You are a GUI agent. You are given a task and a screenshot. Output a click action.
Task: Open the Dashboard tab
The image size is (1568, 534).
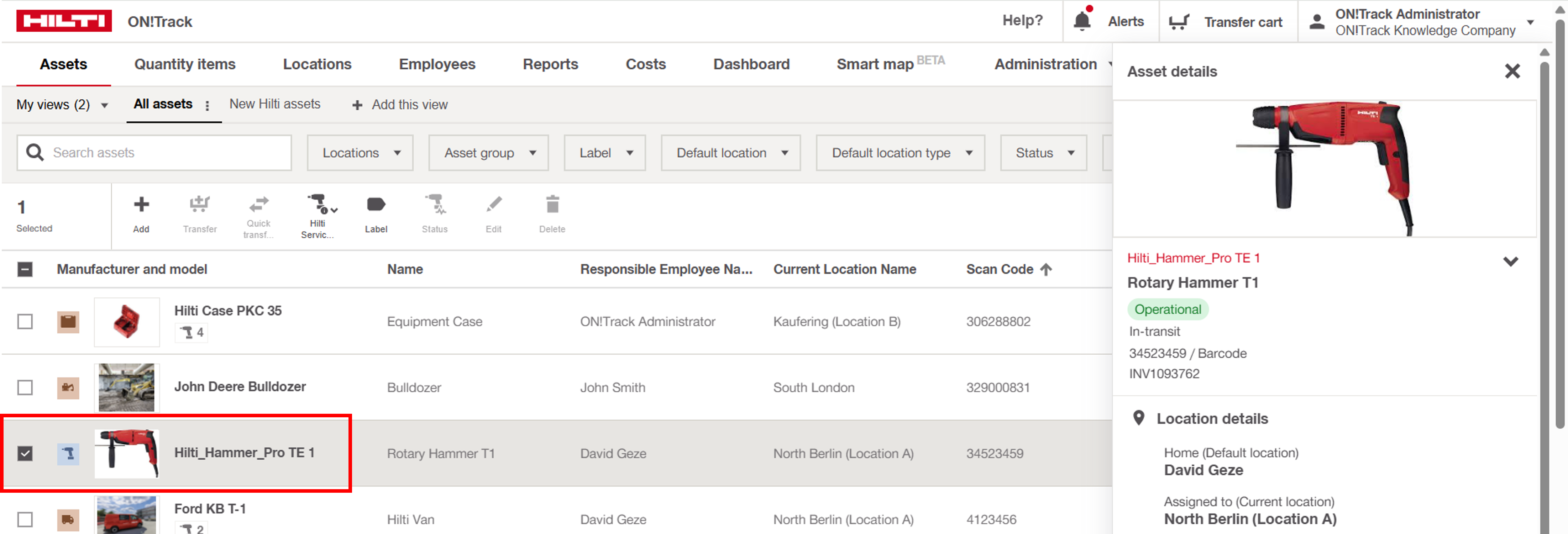tap(751, 64)
